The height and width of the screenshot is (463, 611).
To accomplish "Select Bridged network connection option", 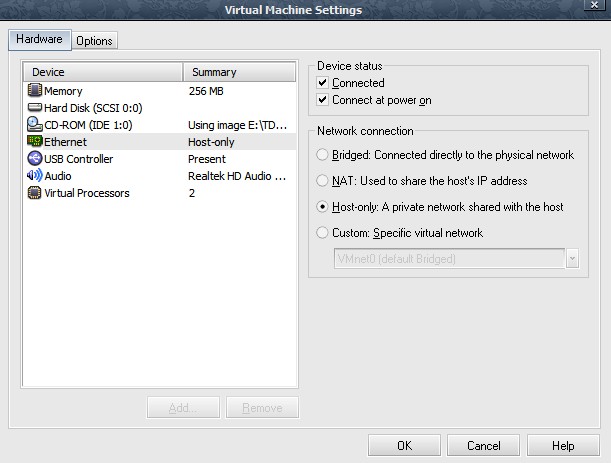I will click(x=322, y=155).
